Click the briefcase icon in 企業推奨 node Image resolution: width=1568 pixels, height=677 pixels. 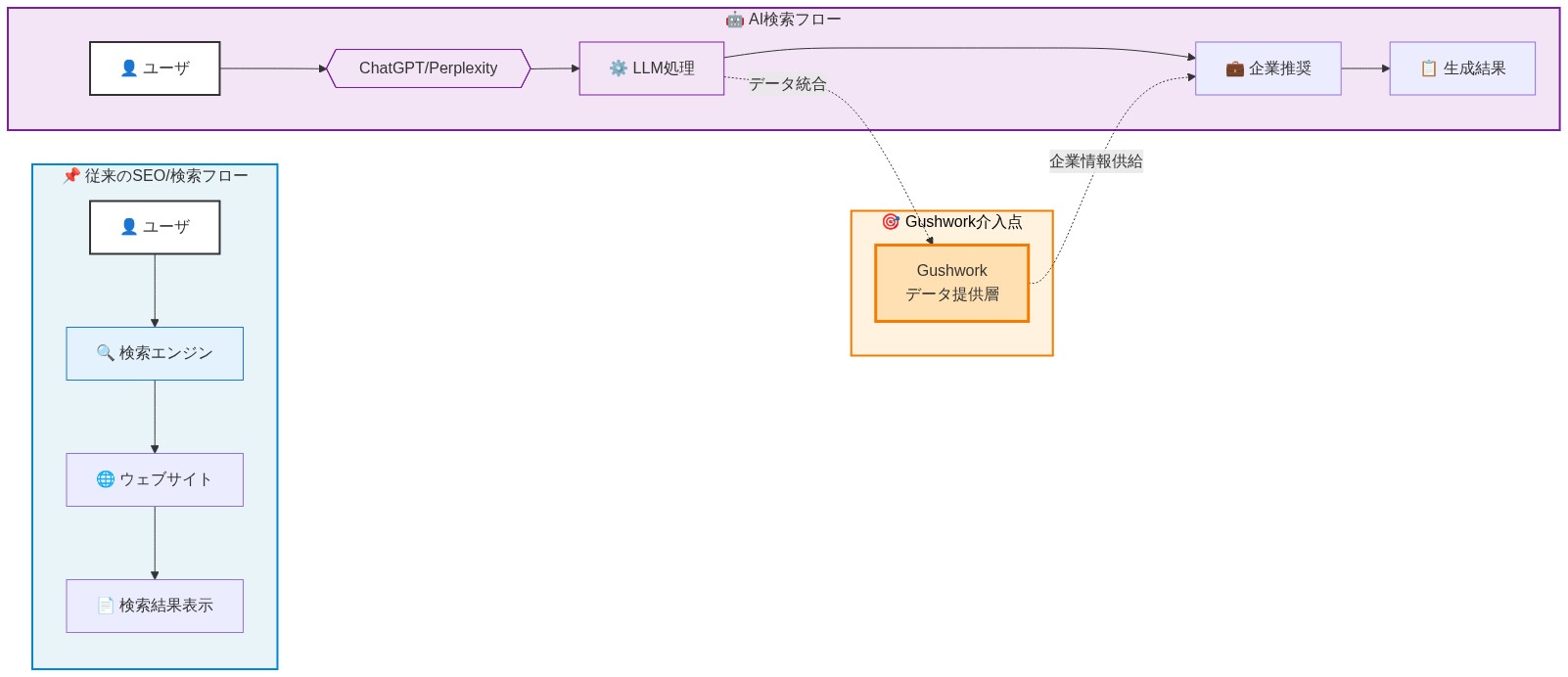1234,68
